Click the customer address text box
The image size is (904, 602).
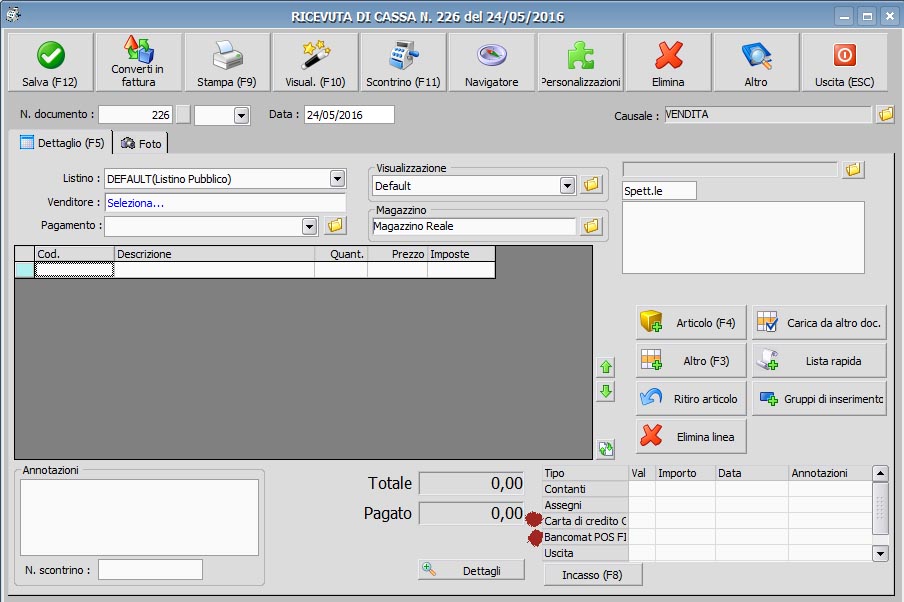pyautogui.click(x=743, y=237)
